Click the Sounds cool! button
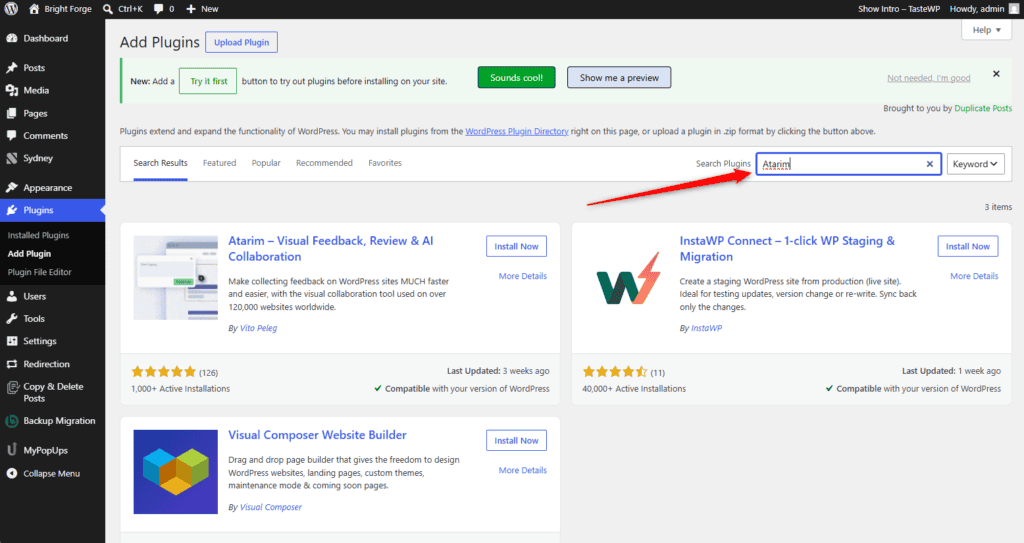Image resolution: width=1024 pixels, height=543 pixels. coord(517,78)
